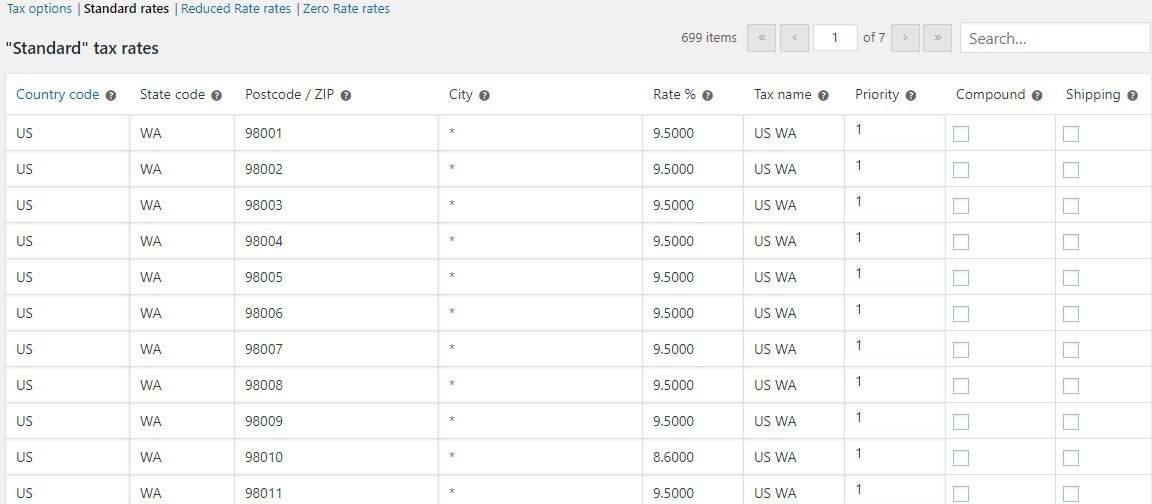Tick Shipping box for postcode 98007
1152x504 pixels.
[x=1071, y=350]
